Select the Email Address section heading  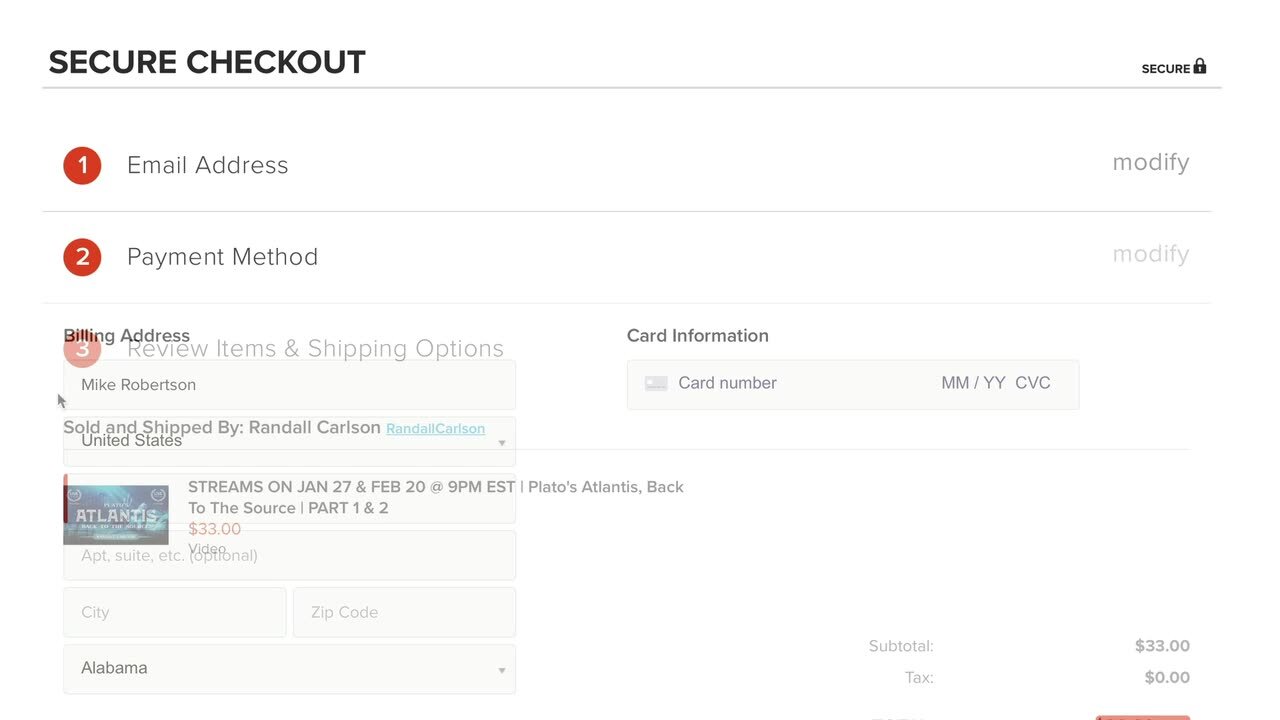pos(207,165)
